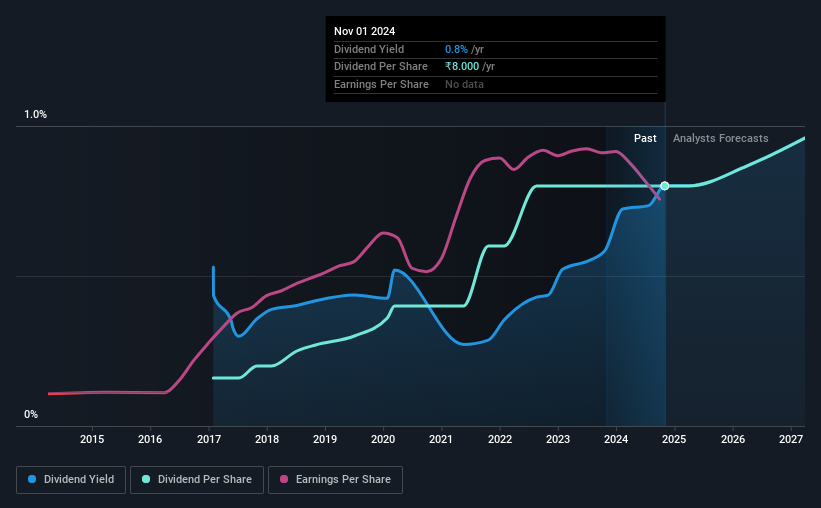
Task: Click the 2025 x-axis label
Action: pos(674,439)
